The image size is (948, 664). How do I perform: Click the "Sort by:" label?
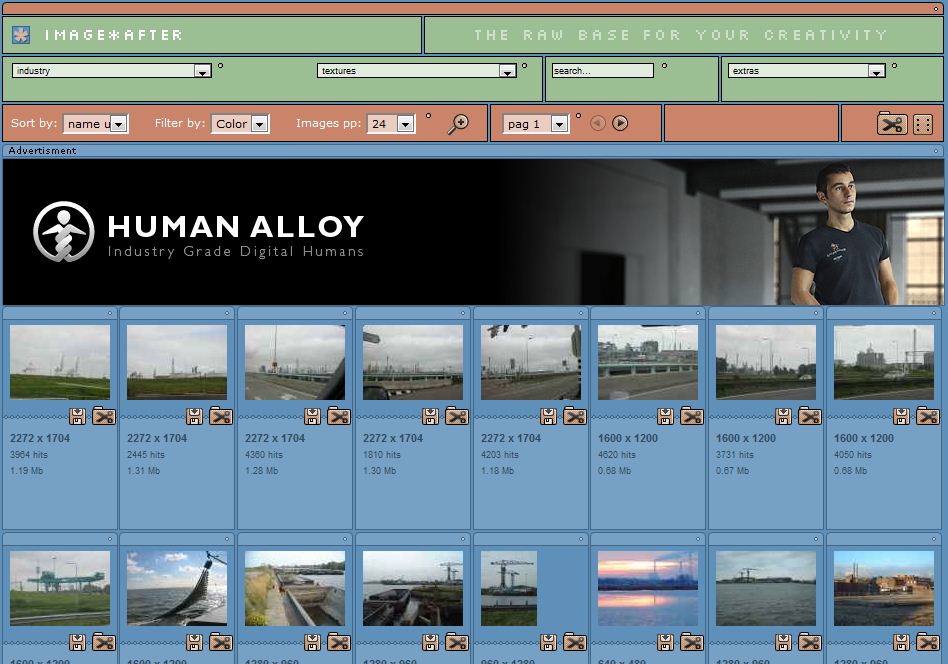[x=34, y=123]
